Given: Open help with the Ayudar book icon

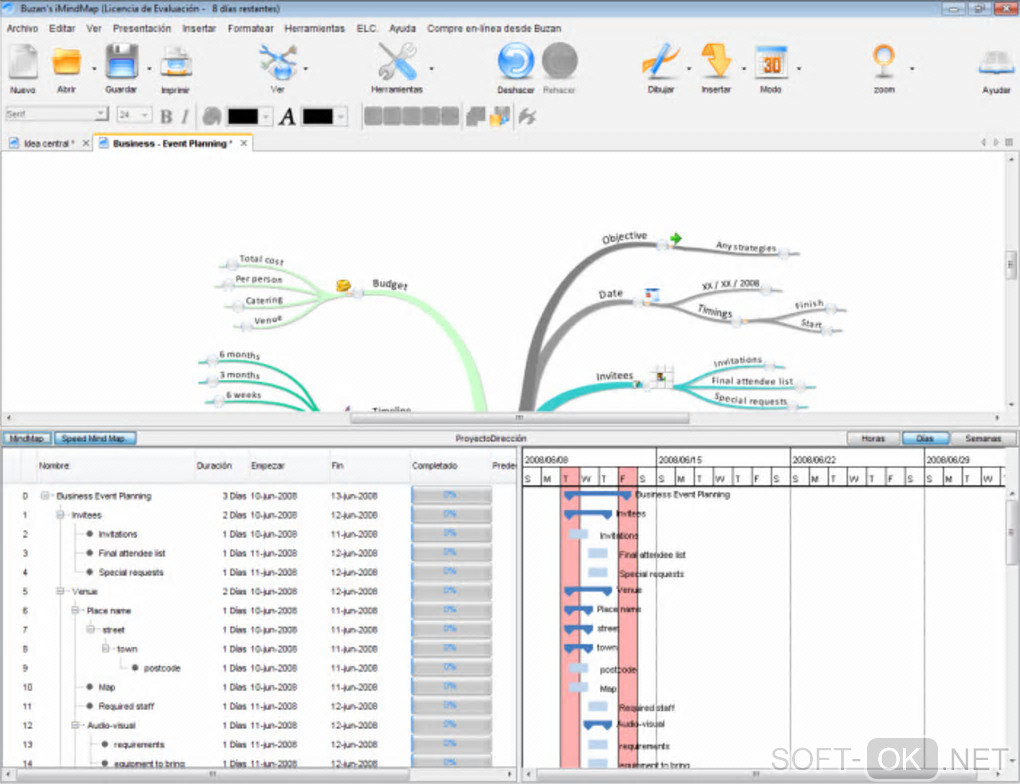Looking at the screenshot, I should tap(996, 62).
